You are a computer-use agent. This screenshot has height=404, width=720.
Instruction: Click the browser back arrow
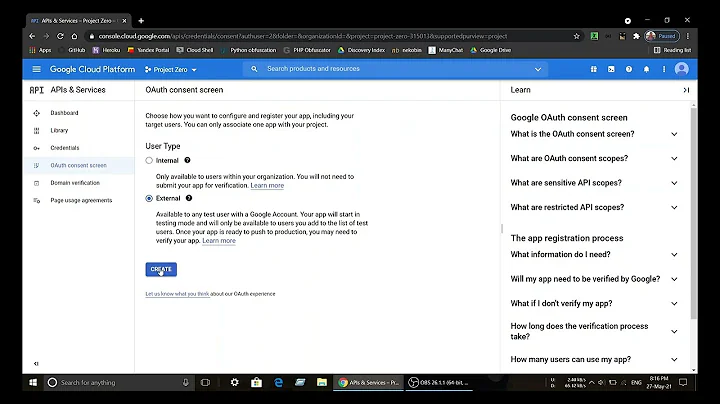[32, 36]
